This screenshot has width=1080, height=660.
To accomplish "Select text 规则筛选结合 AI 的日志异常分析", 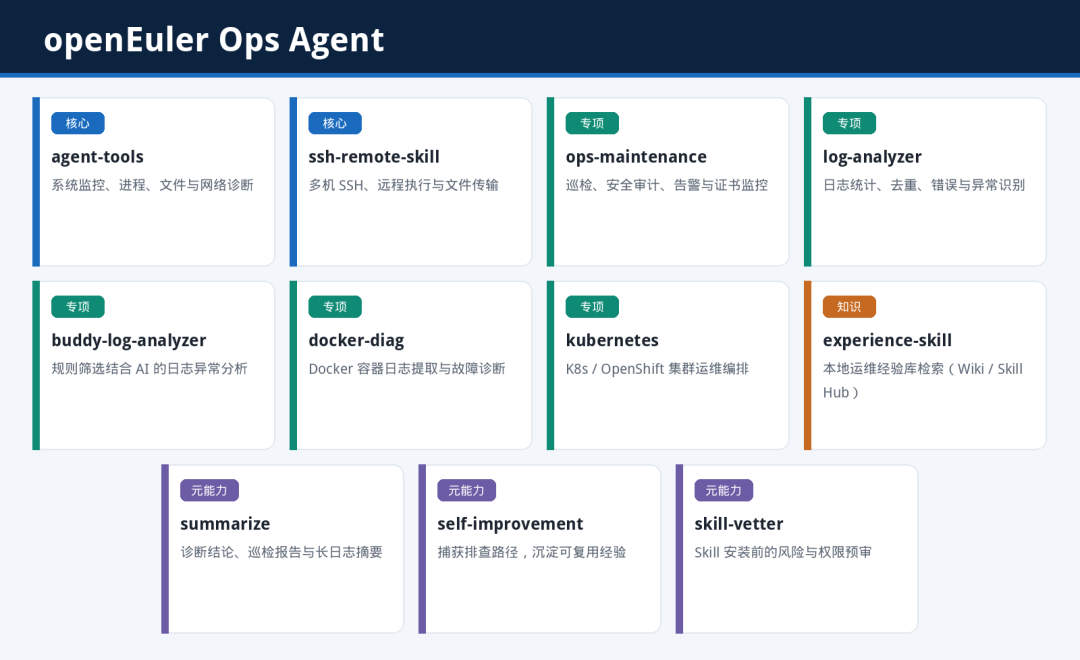I will click(x=149, y=369).
